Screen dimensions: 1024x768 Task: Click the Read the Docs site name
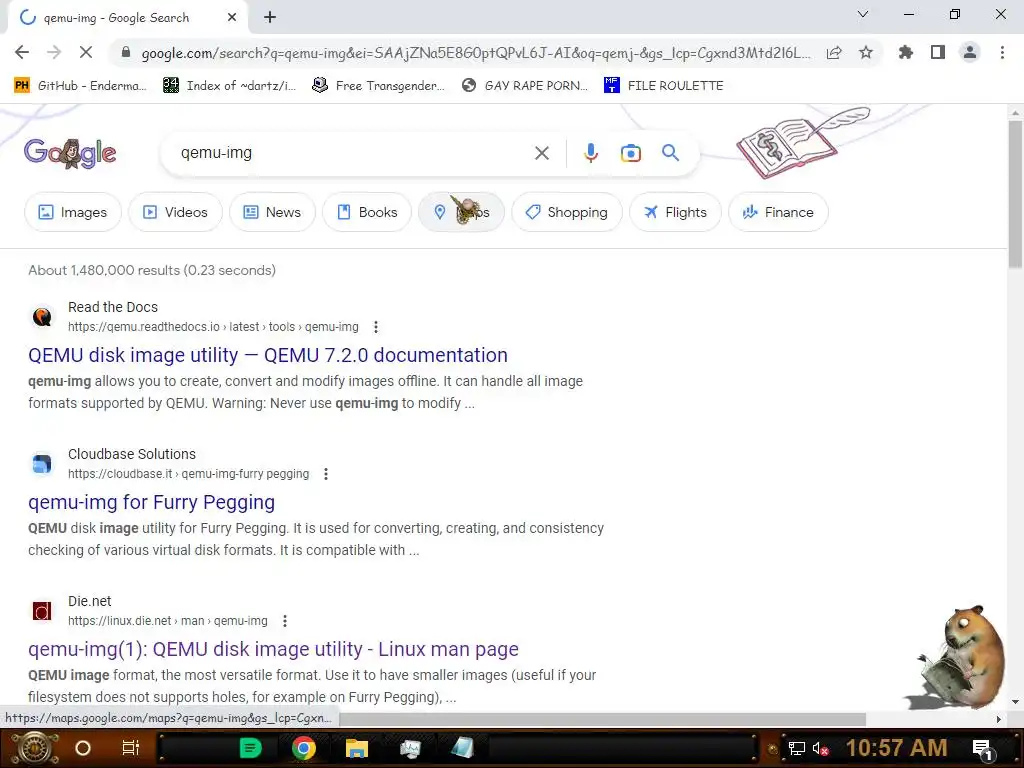click(x=113, y=307)
